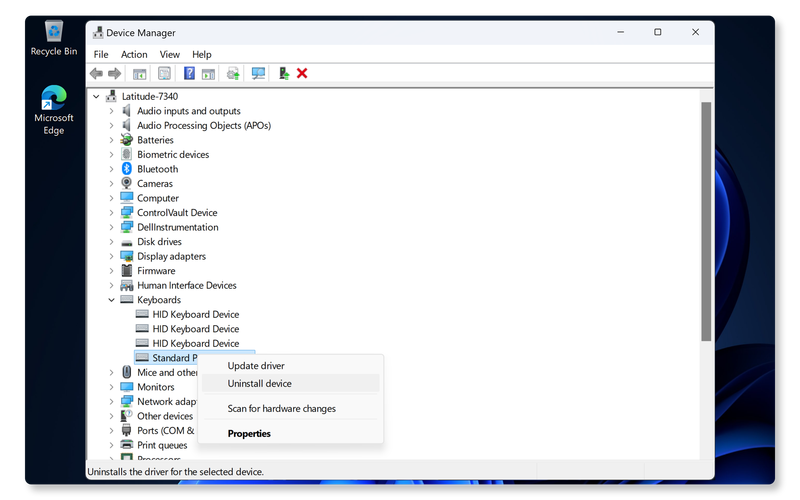Click the red X Uninstall device toolbar icon
This screenshot has width=800, height=500.
tap(302, 73)
